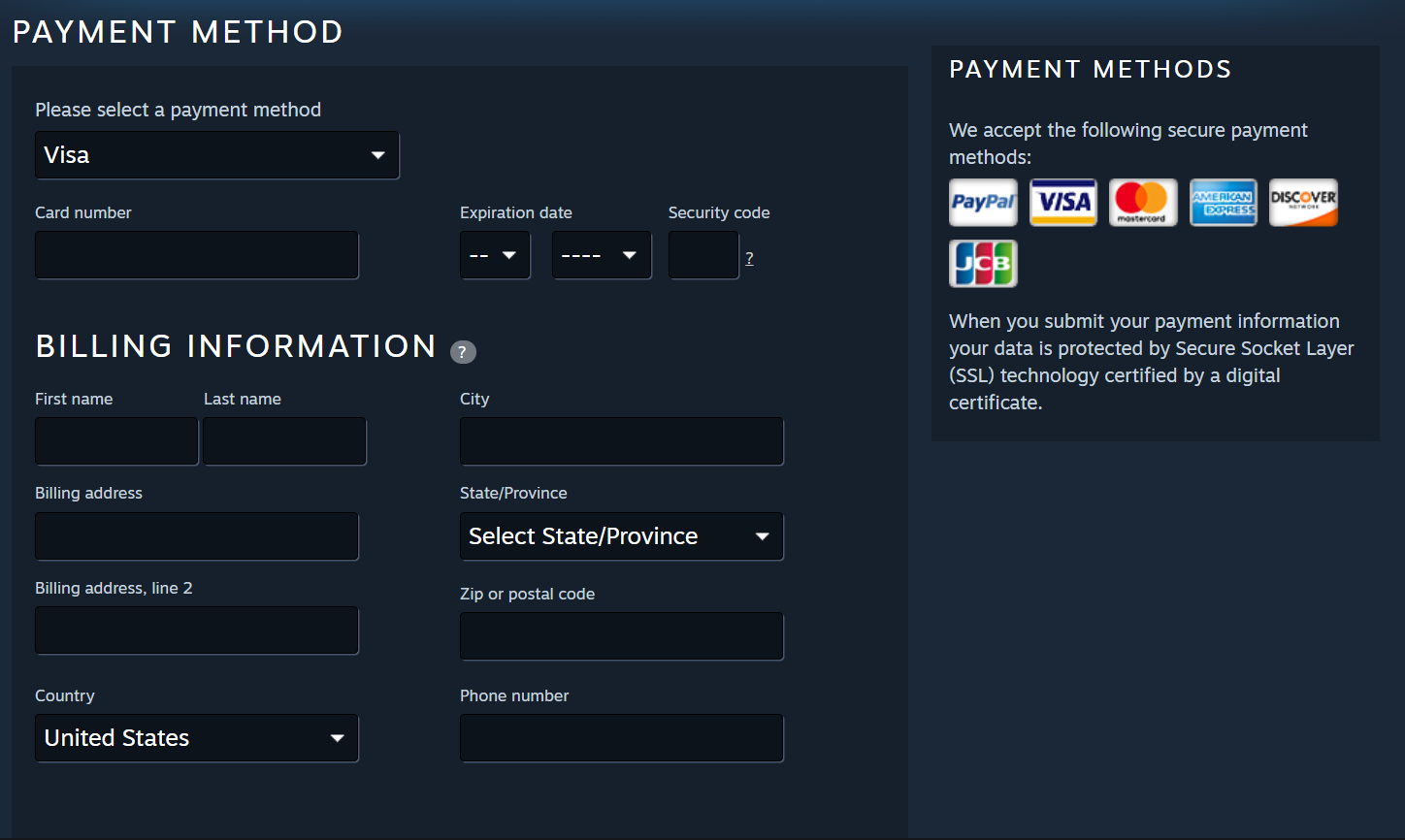Click the Mastercard logo
1405x840 pixels.
click(x=1143, y=202)
